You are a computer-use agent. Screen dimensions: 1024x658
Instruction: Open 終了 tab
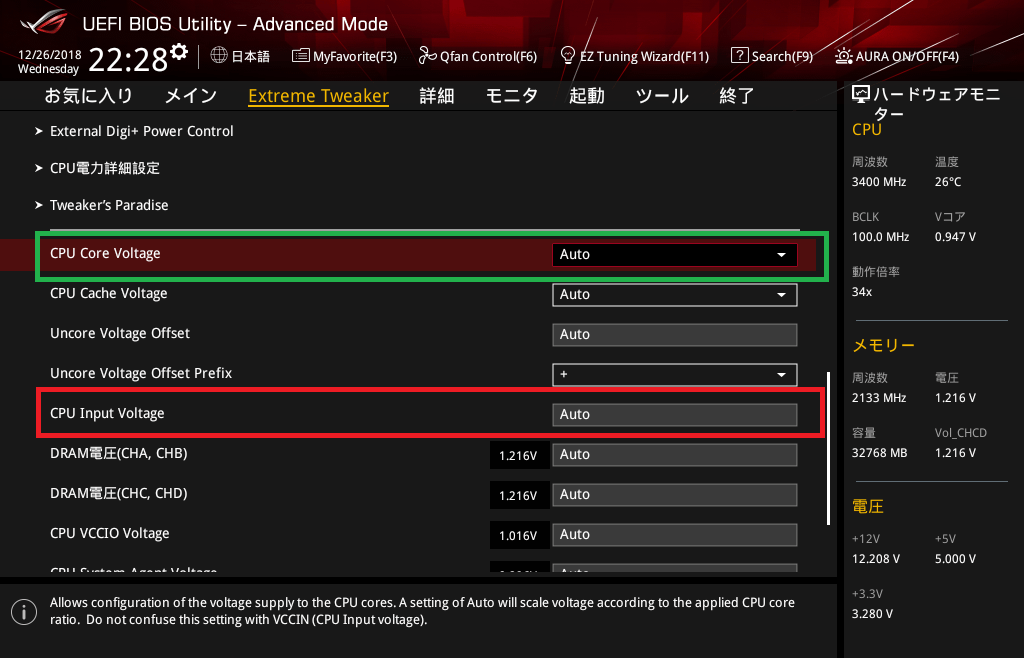coord(737,95)
